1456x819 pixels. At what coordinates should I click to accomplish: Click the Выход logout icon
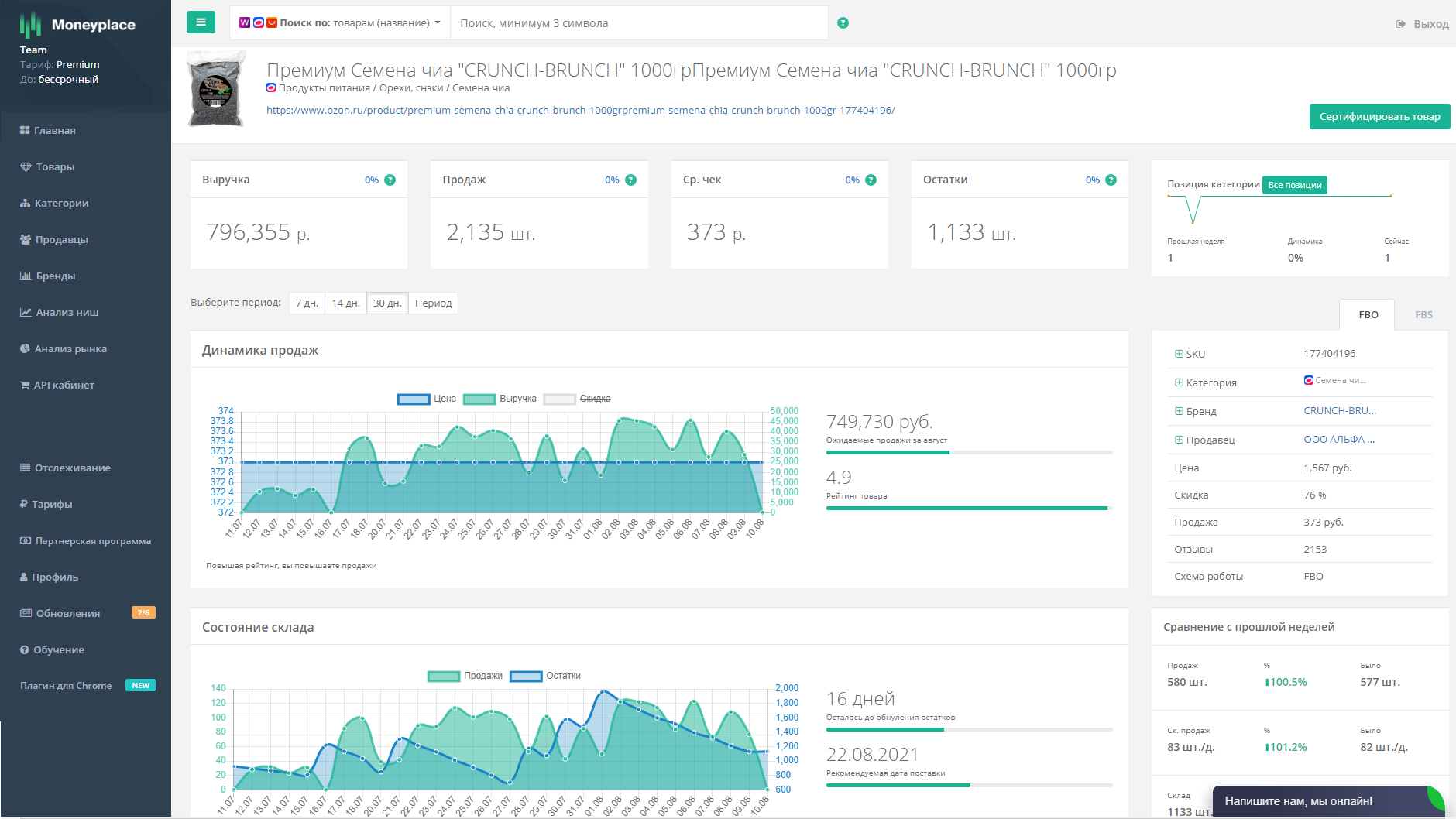click(x=1400, y=24)
